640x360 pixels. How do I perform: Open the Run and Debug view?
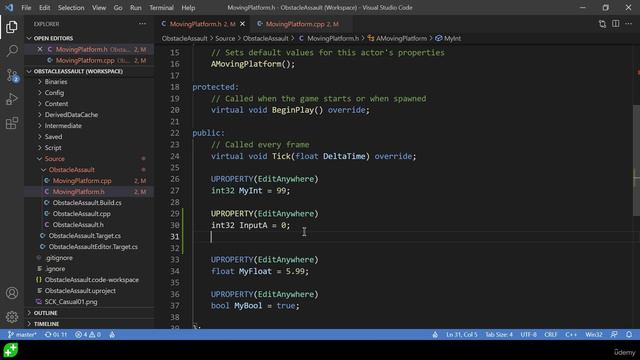pos(12,99)
